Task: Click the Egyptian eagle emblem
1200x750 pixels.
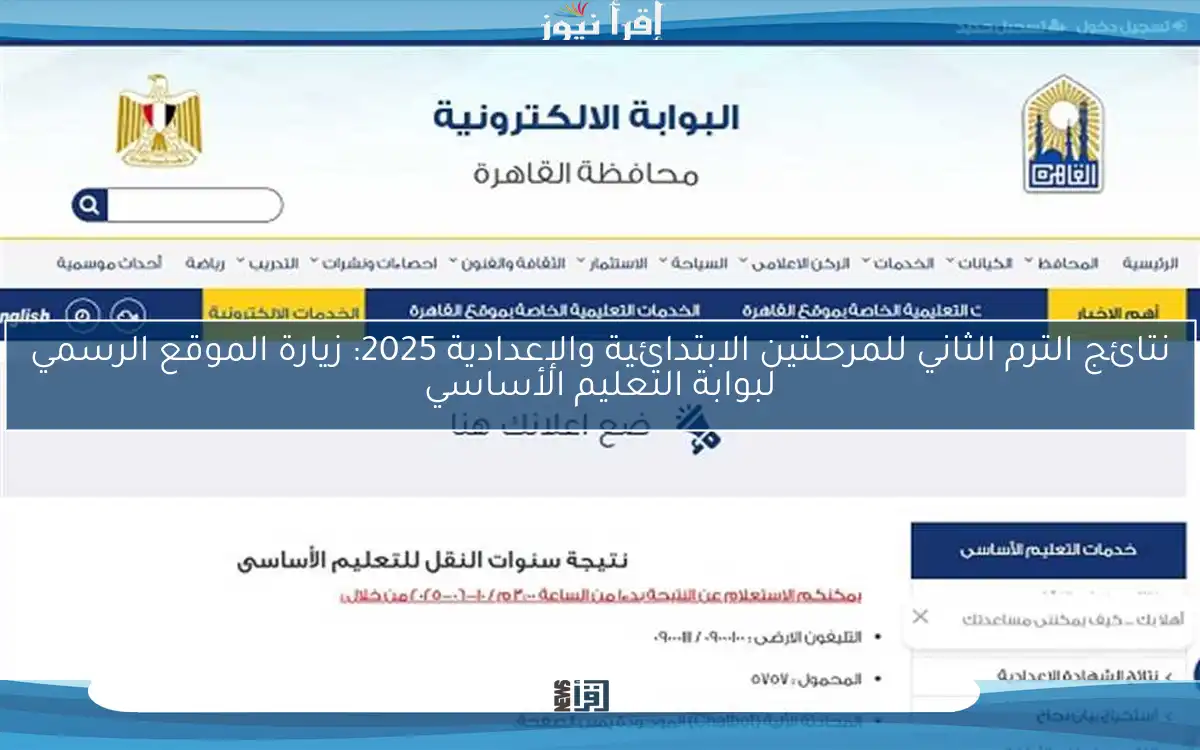Action: click(158, 120)
